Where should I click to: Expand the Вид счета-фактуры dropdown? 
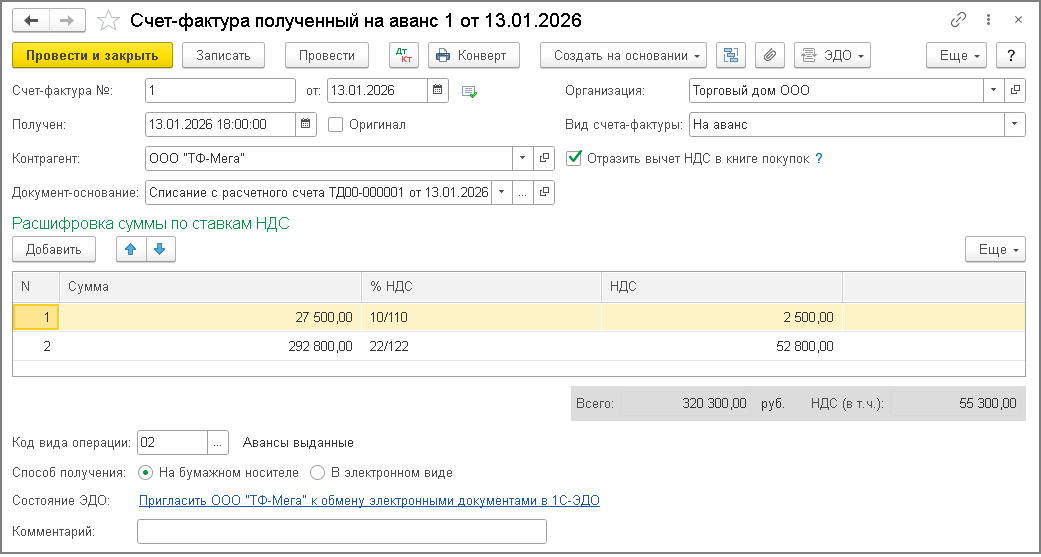[1015, 125]
